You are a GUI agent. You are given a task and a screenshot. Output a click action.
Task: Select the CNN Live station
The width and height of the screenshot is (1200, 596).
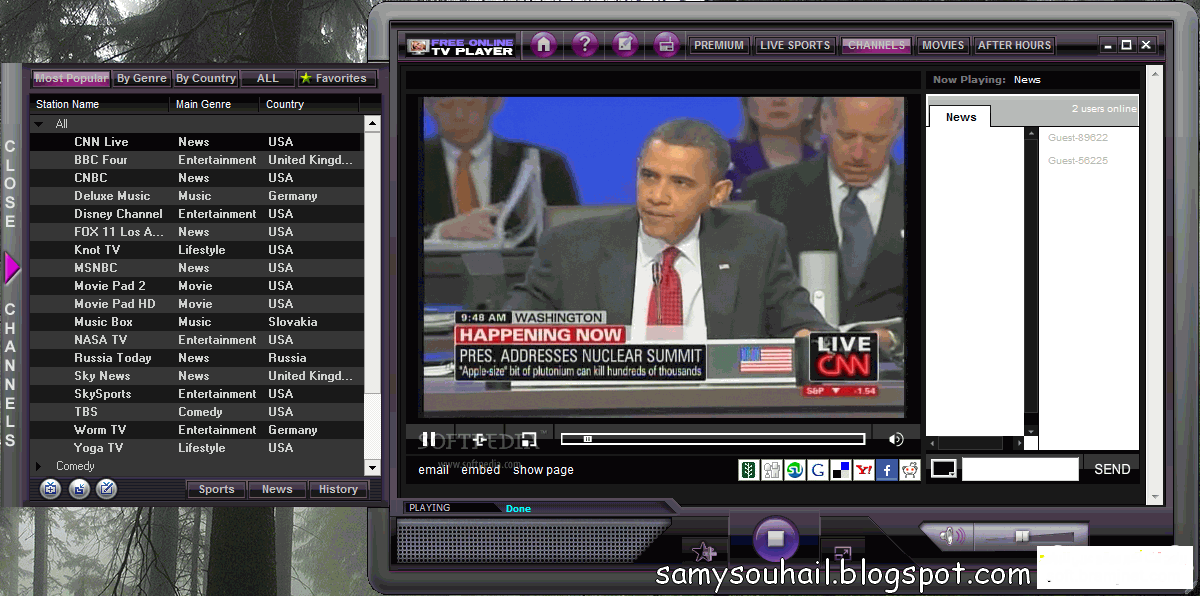click(x=196, y=142)
